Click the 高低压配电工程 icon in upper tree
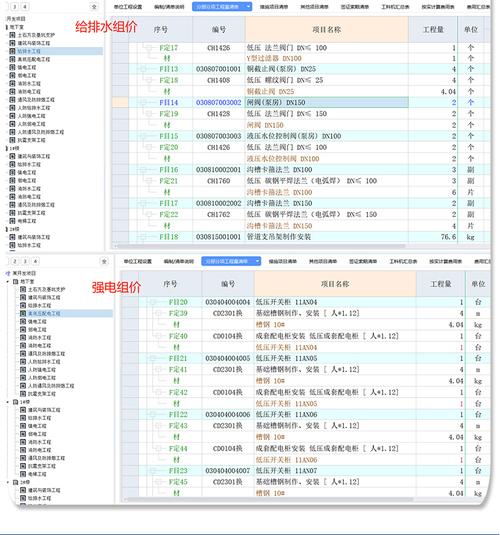This screenshot has width=500, height=535. tap(12, 59)
